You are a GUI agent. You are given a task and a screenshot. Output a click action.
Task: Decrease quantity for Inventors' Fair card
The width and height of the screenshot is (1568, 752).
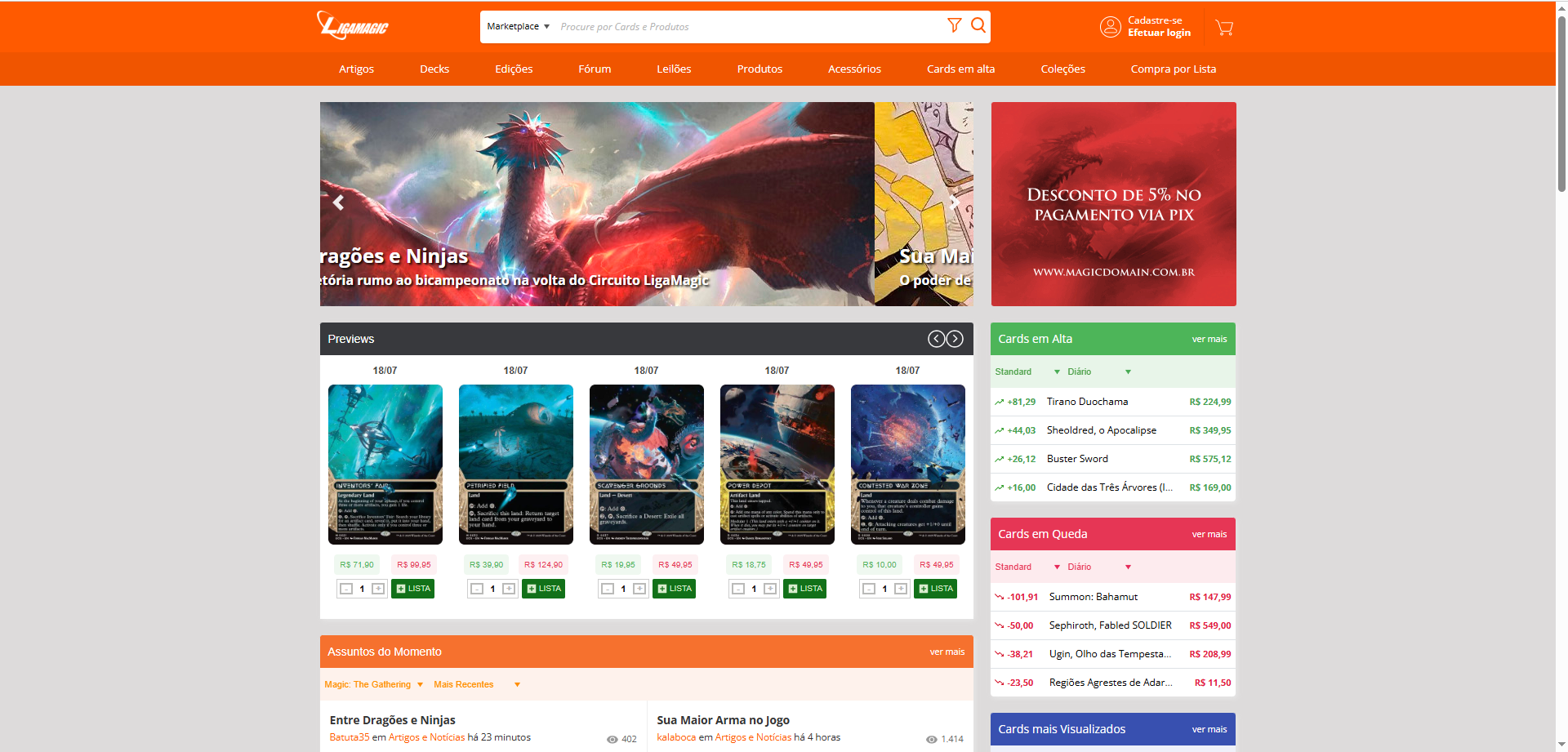(346, 589)
